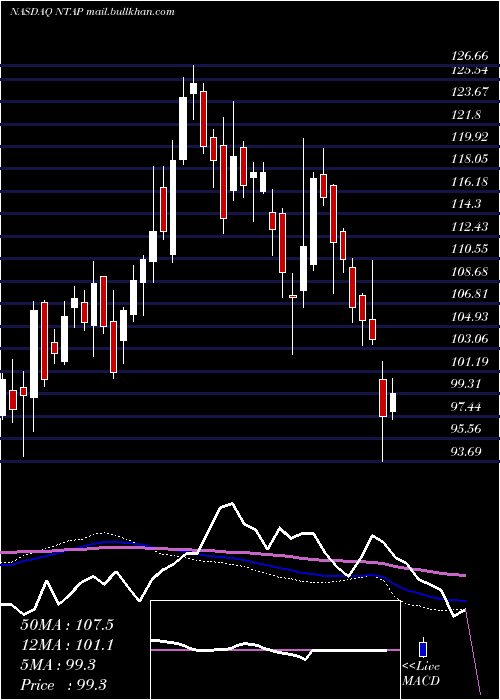Click the 123.67 price axis label

click(469, 92)
